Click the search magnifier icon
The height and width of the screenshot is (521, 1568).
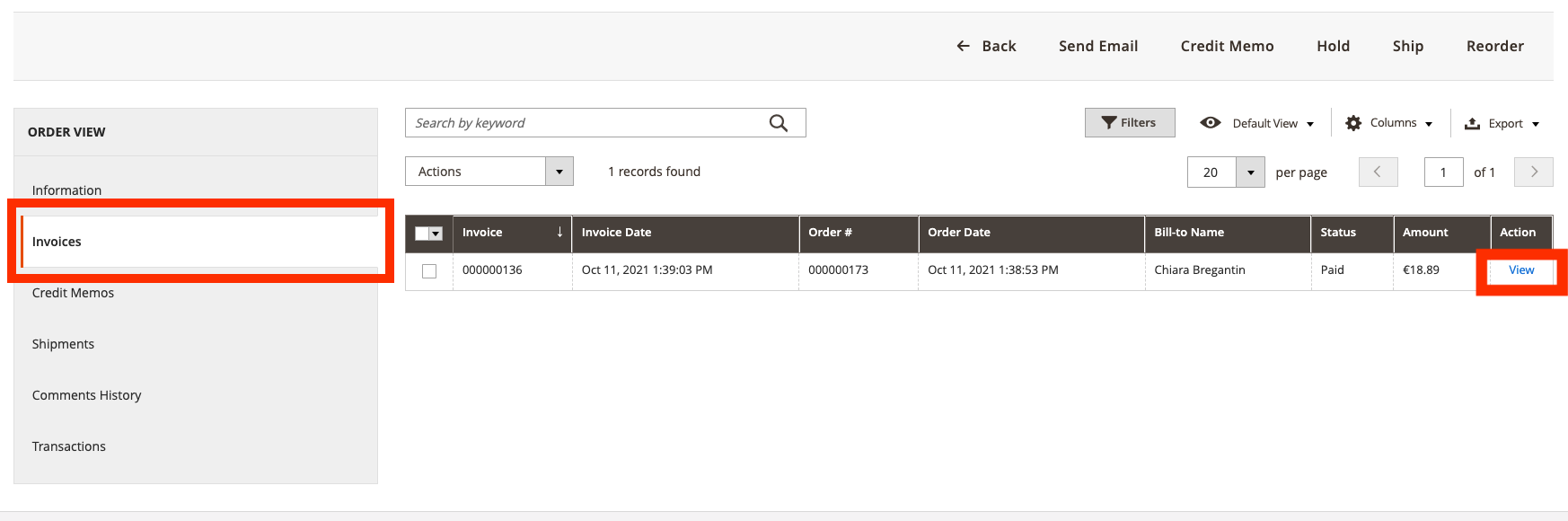[778, 123]
